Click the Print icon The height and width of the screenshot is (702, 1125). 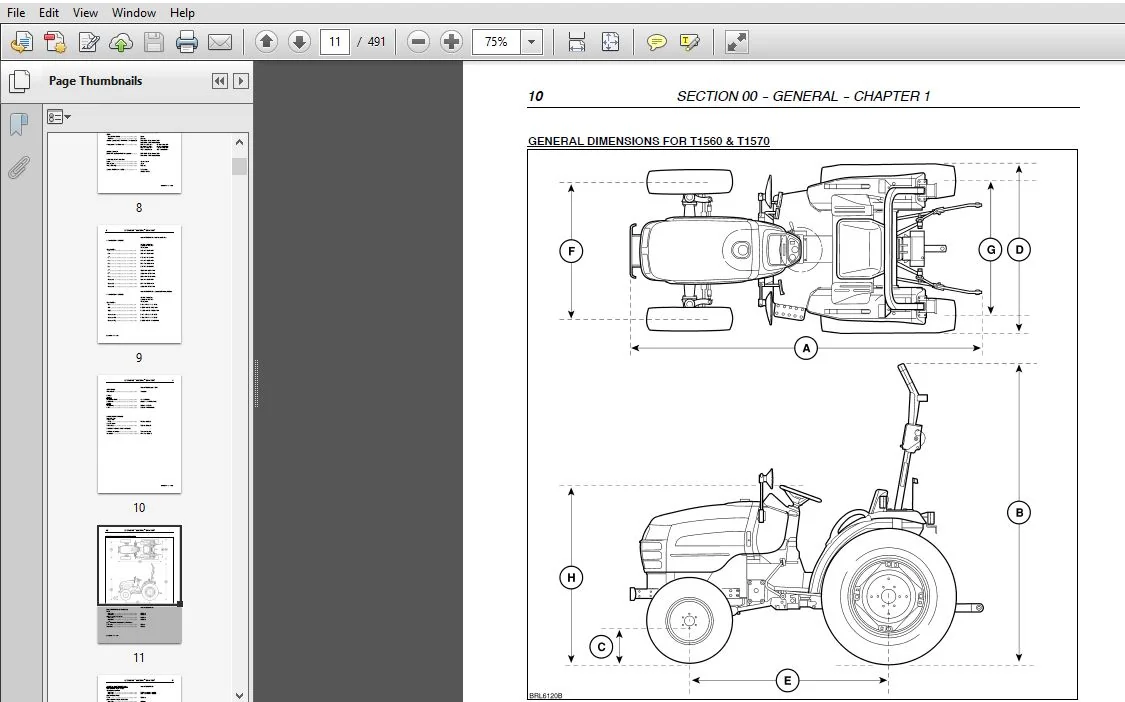187,42
